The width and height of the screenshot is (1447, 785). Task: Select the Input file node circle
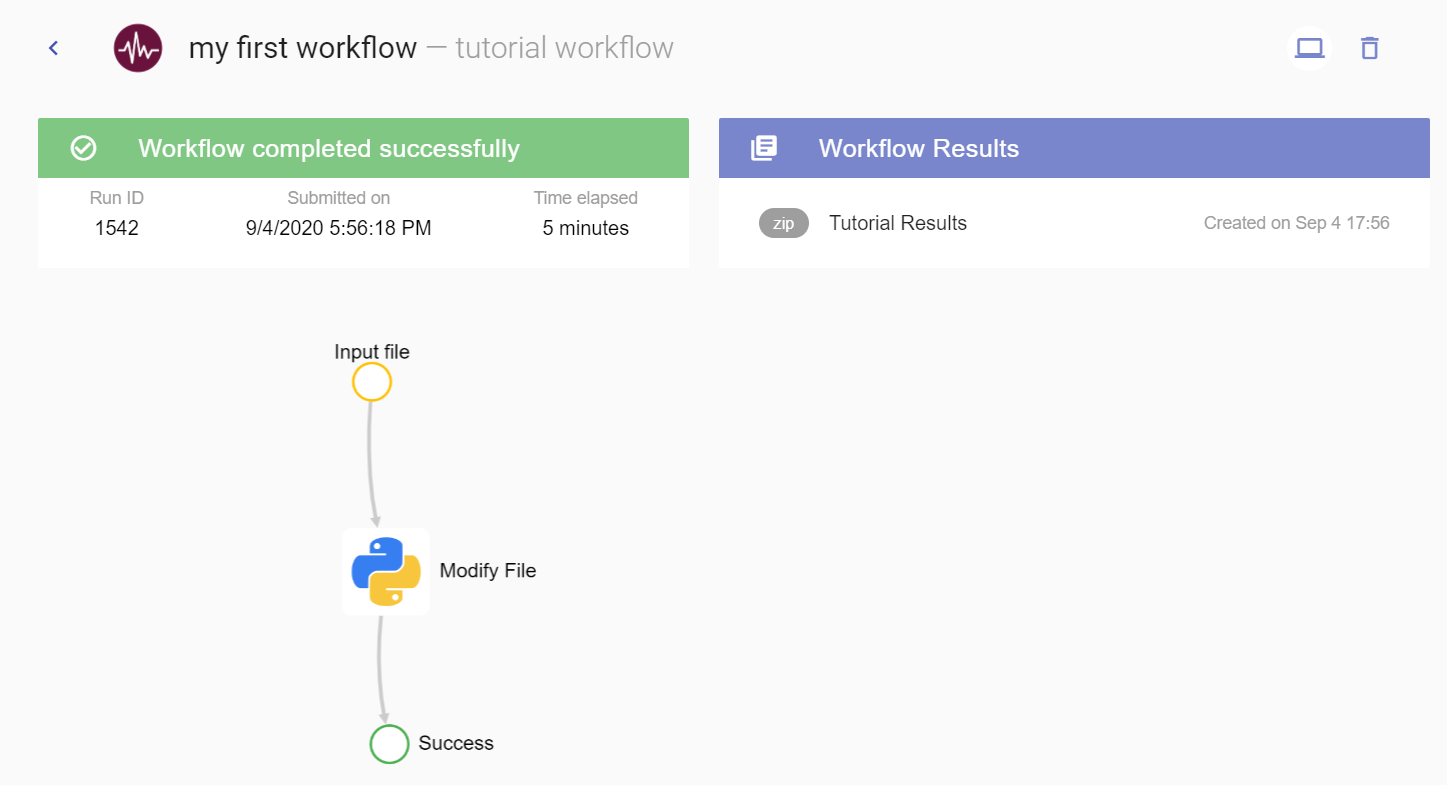point(372,382)
